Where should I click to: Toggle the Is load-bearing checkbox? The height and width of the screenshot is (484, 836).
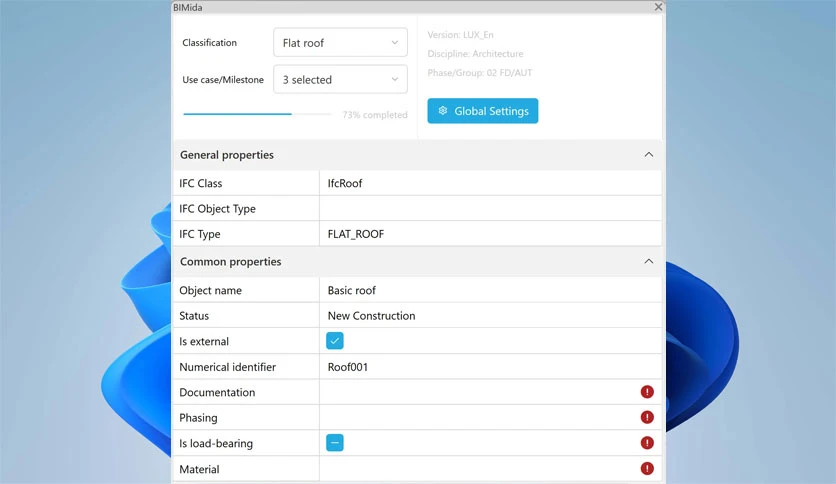pos(335,442)
